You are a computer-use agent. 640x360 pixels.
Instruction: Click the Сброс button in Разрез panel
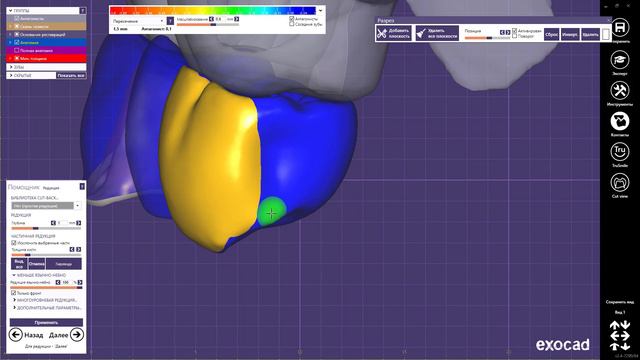551,35
